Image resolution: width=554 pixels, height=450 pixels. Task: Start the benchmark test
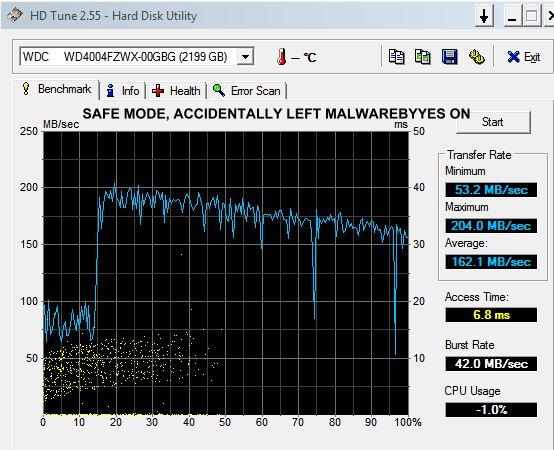[493, 122]
